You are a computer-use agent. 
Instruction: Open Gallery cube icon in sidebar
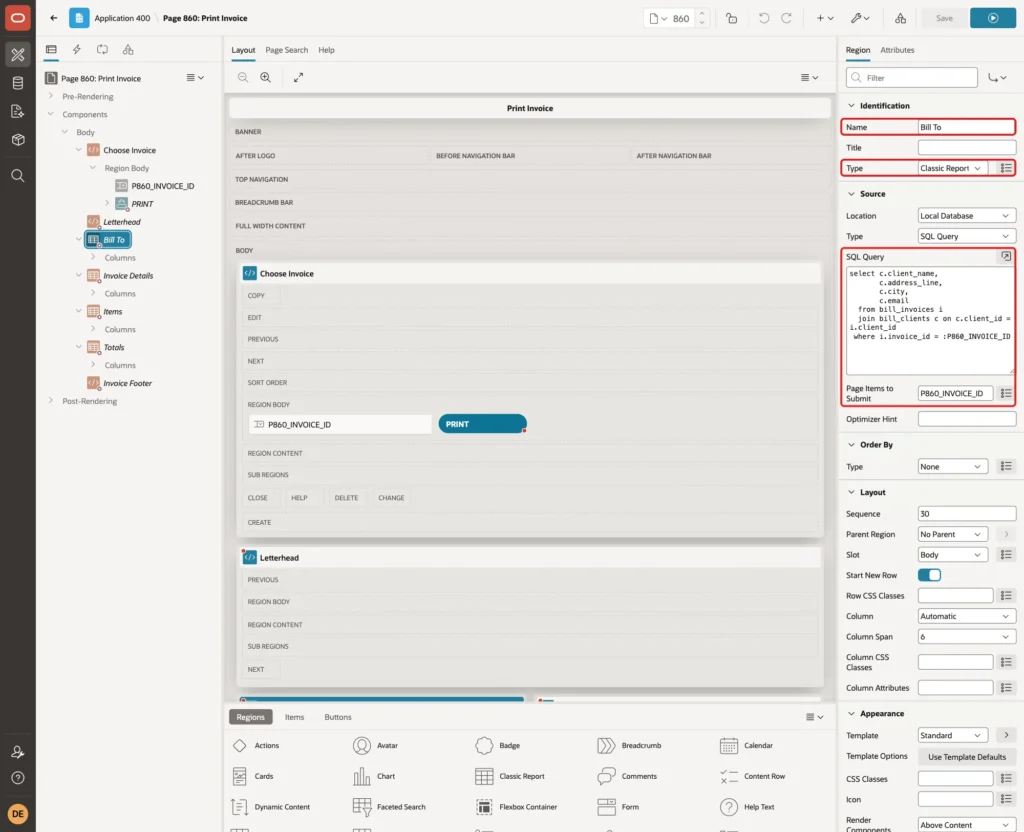pos(18,140)
